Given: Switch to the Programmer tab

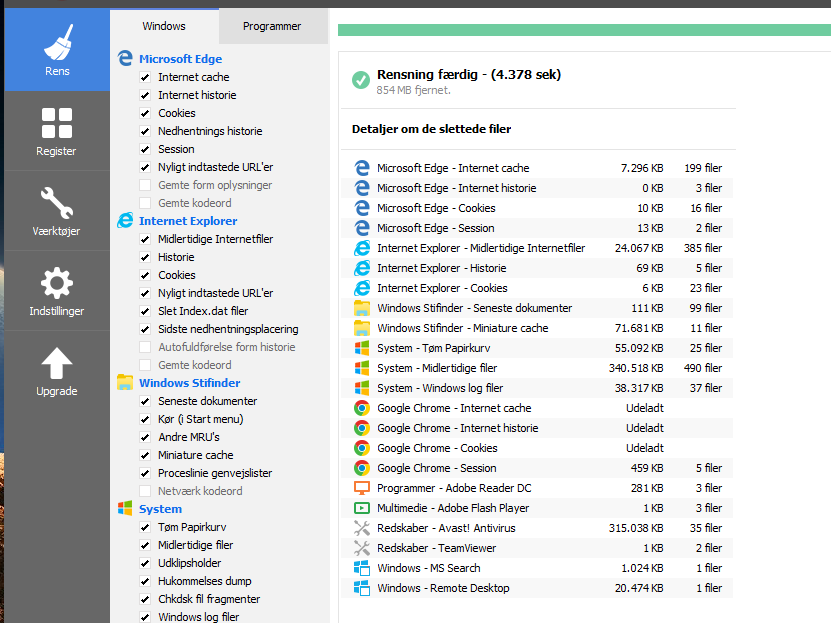Looking at the screenshot, I should coord(272,26).
